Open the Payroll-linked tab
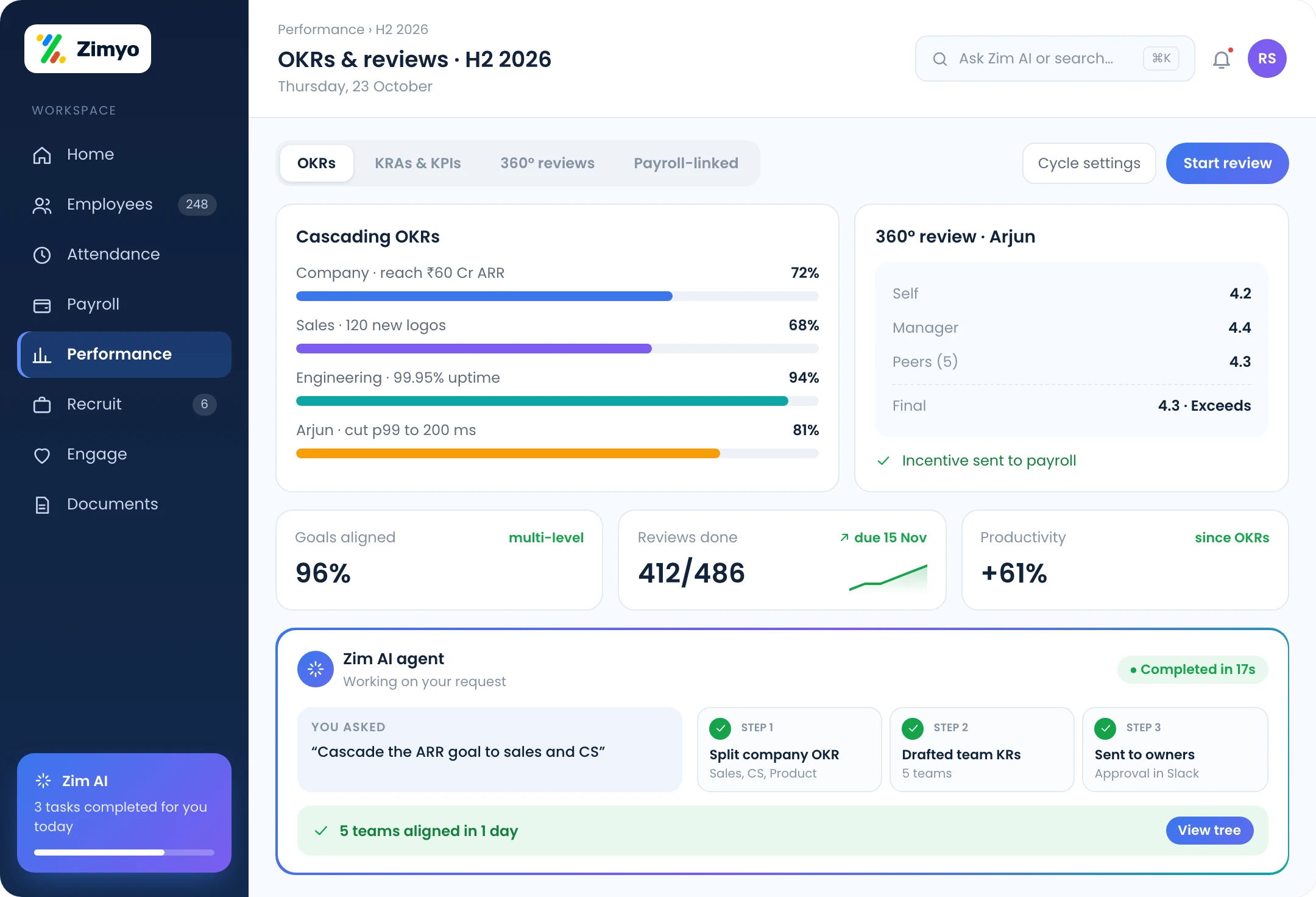The height and width of the screenshot is (897, 1316). (686, 163)
